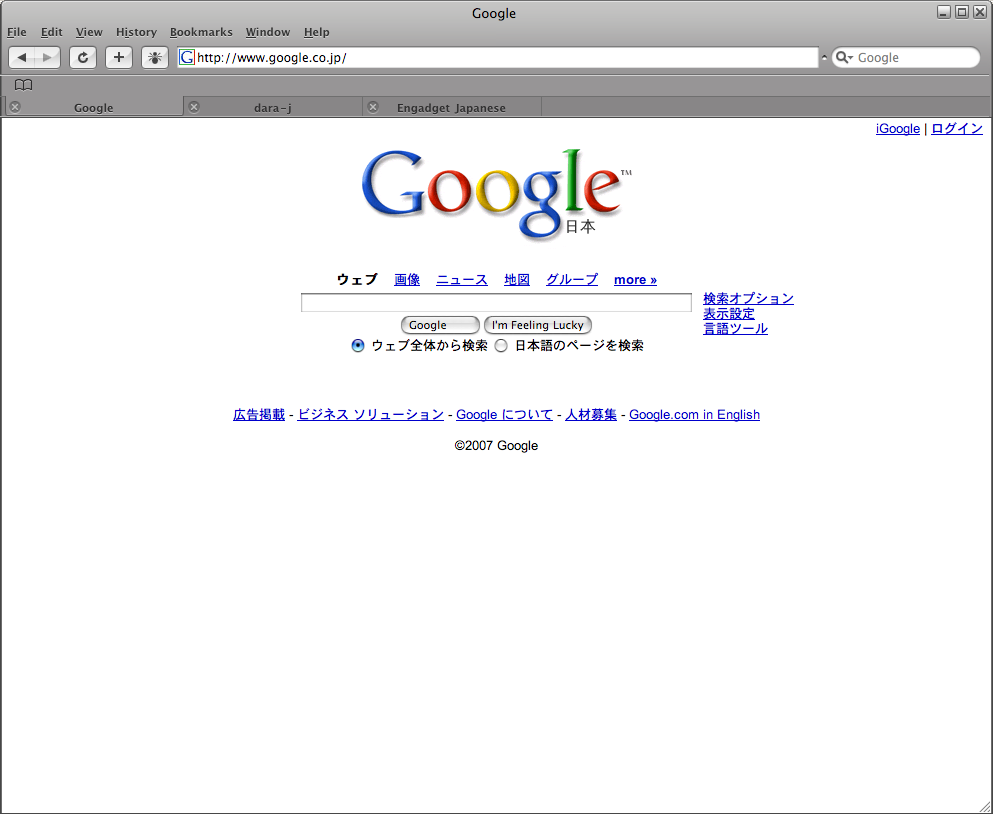This screenshot has width=993, height=814.
Task: Click the small arrow beside address bar
Action: [x=824, y=58]
